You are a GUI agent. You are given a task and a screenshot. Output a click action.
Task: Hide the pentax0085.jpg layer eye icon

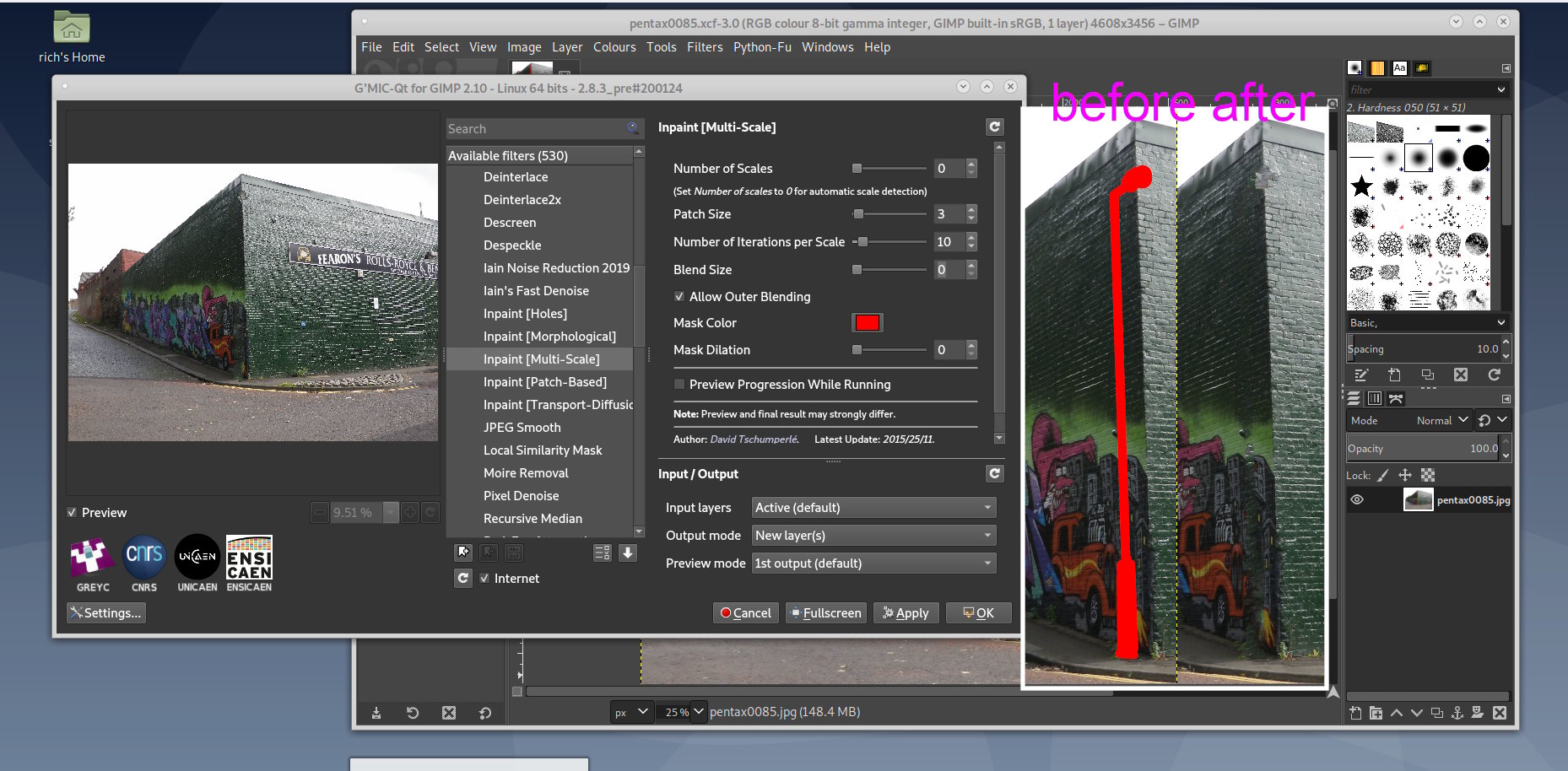click(1357, 500)
